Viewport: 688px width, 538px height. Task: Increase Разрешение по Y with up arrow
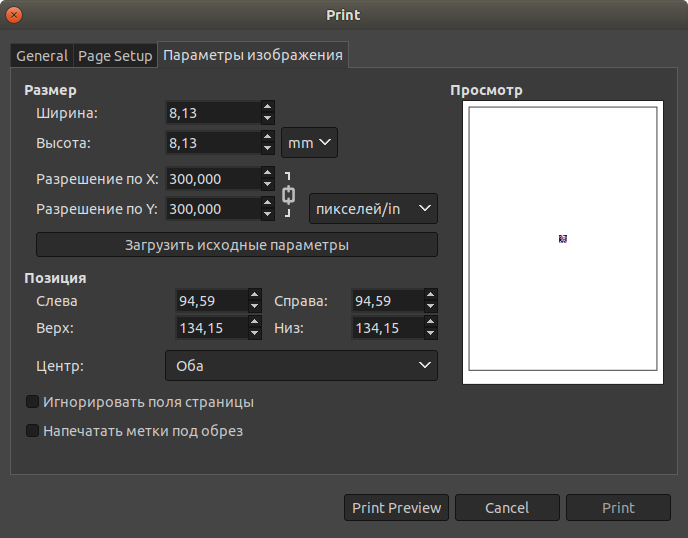(268, 202)
